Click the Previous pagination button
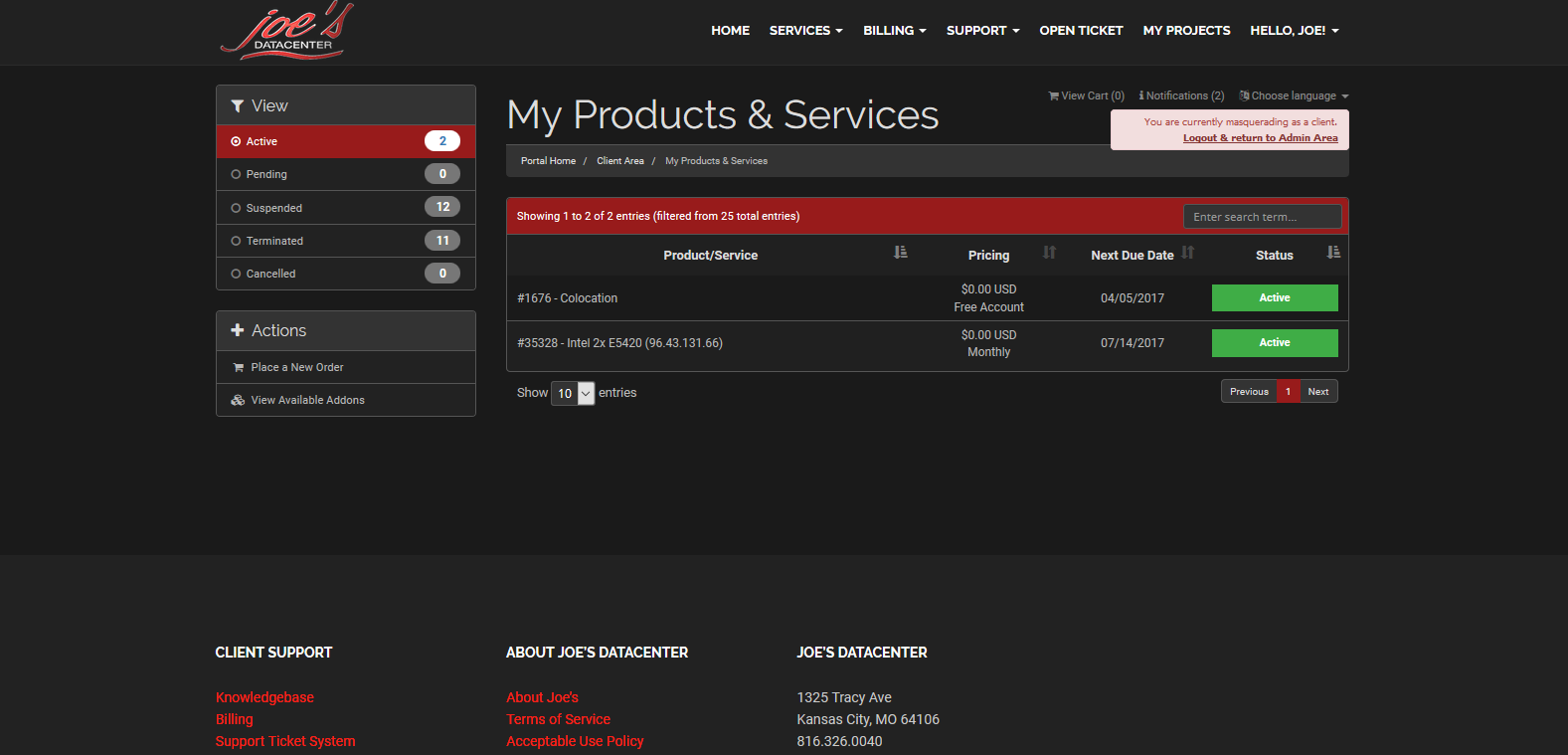The height and width of the screenshot is (755, 1568). click(x=1249, y=392)
